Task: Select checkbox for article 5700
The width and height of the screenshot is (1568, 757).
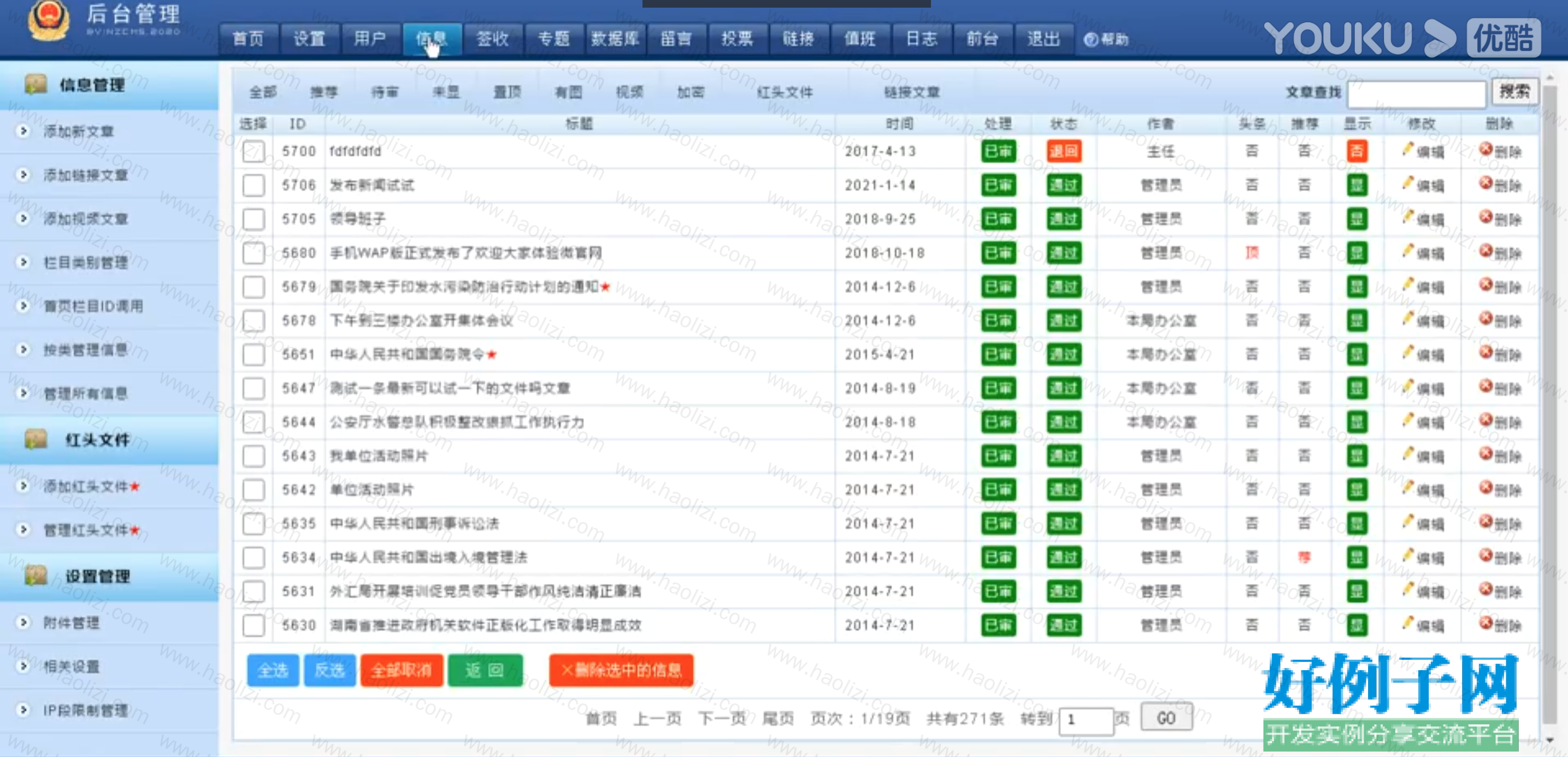Action: point(253,151)
